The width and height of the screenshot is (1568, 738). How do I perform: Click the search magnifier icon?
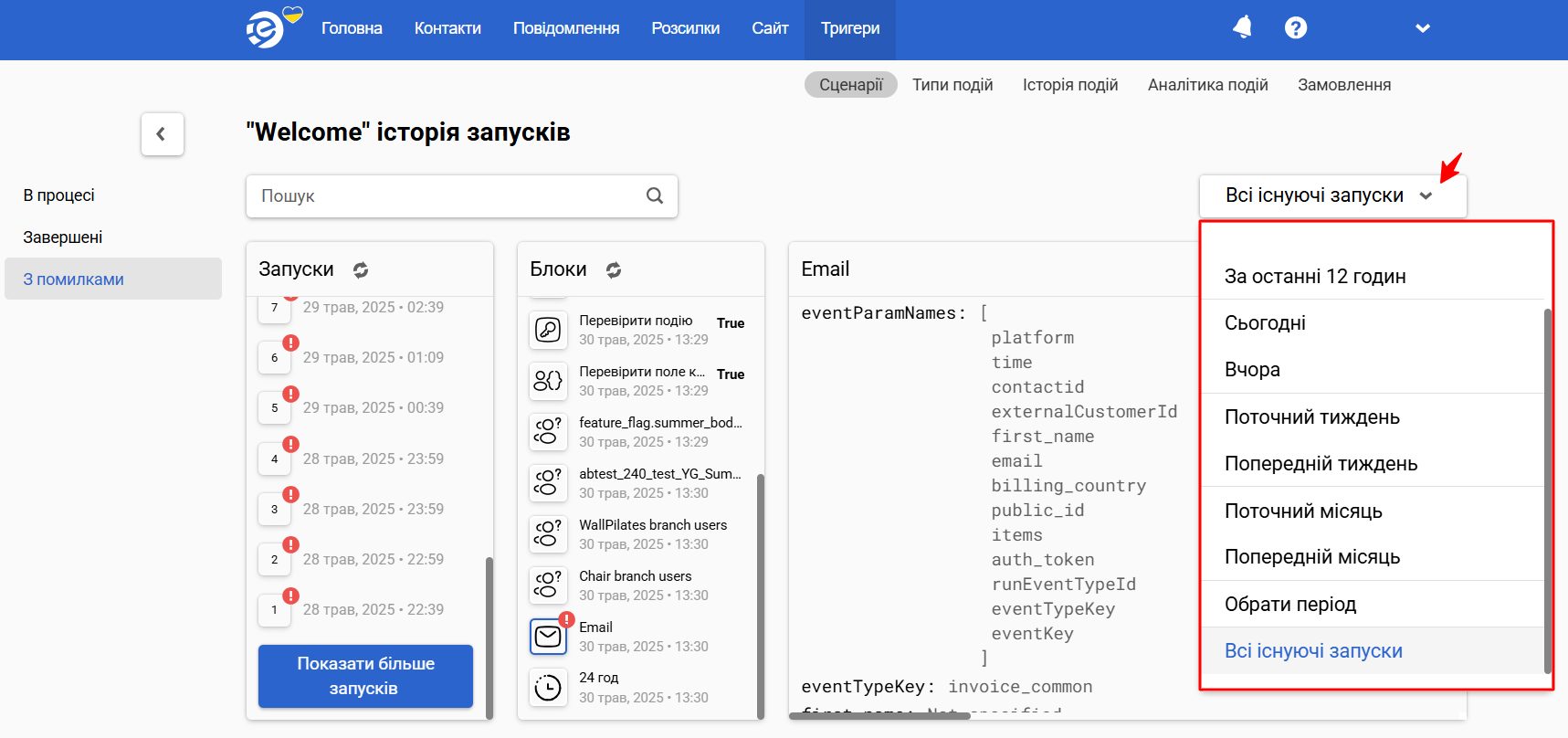pyautogui.click(x=655, y=195)
